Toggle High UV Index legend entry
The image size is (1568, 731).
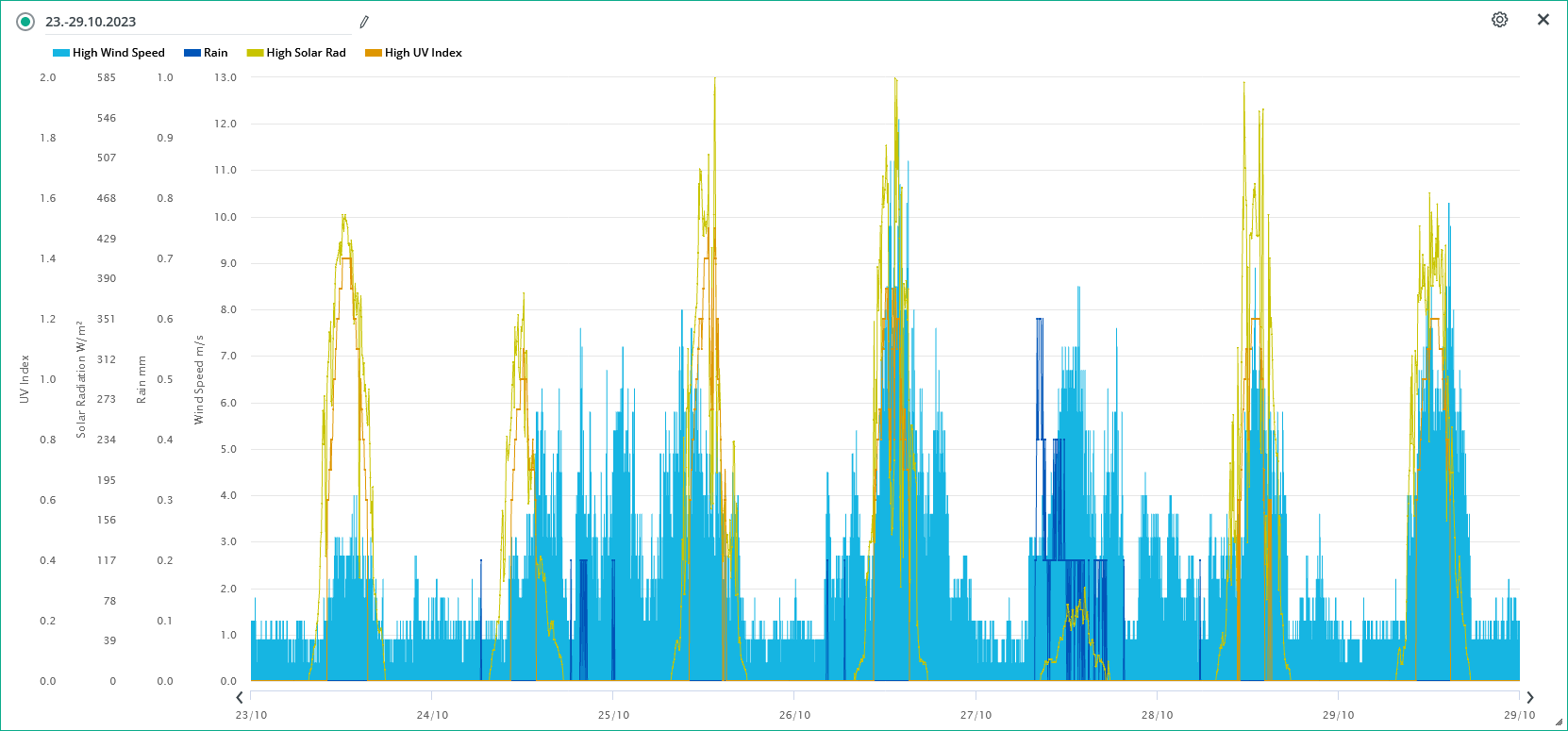click(423, 53)
